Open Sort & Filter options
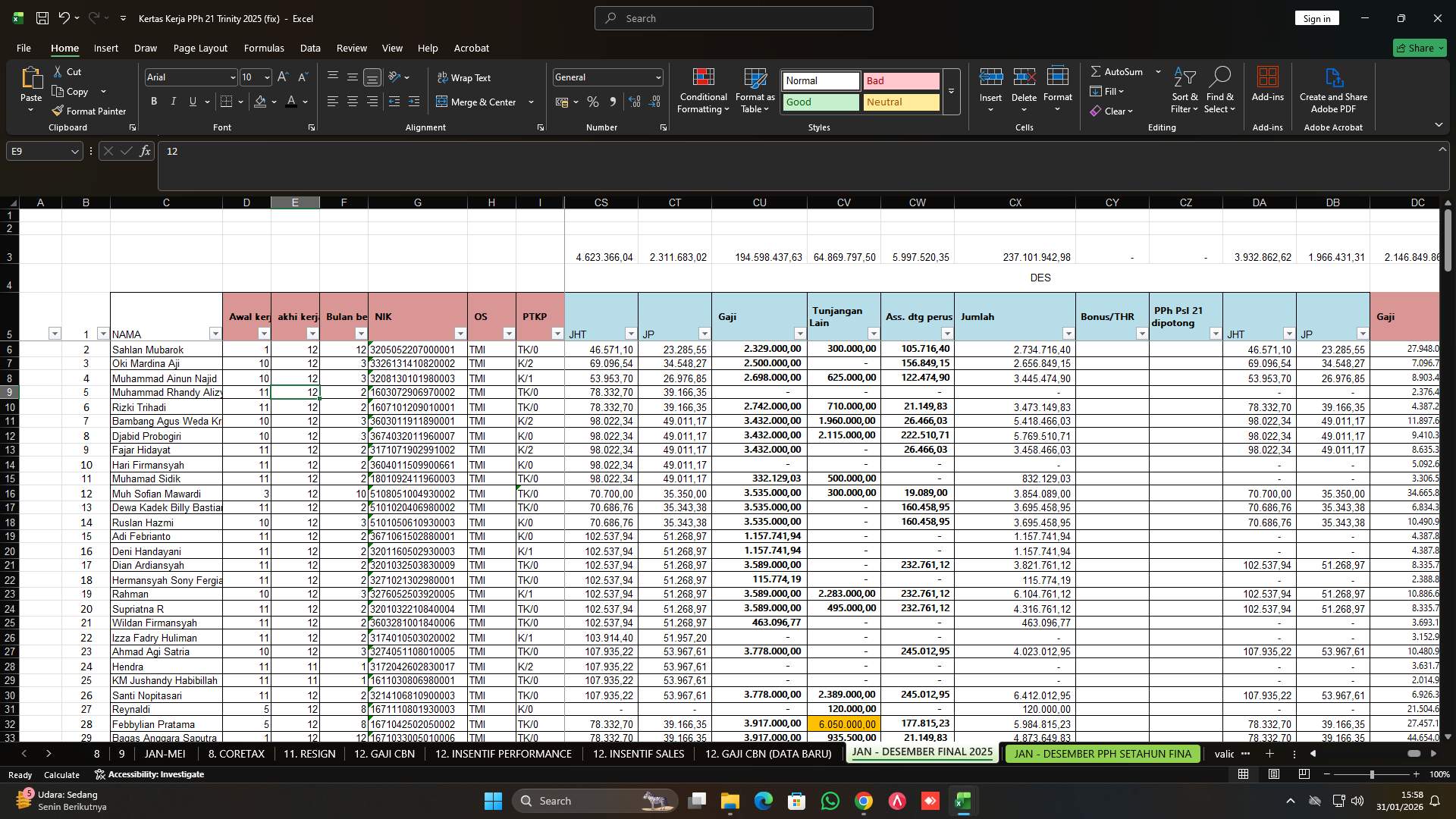 click(x=1184, y=89)
